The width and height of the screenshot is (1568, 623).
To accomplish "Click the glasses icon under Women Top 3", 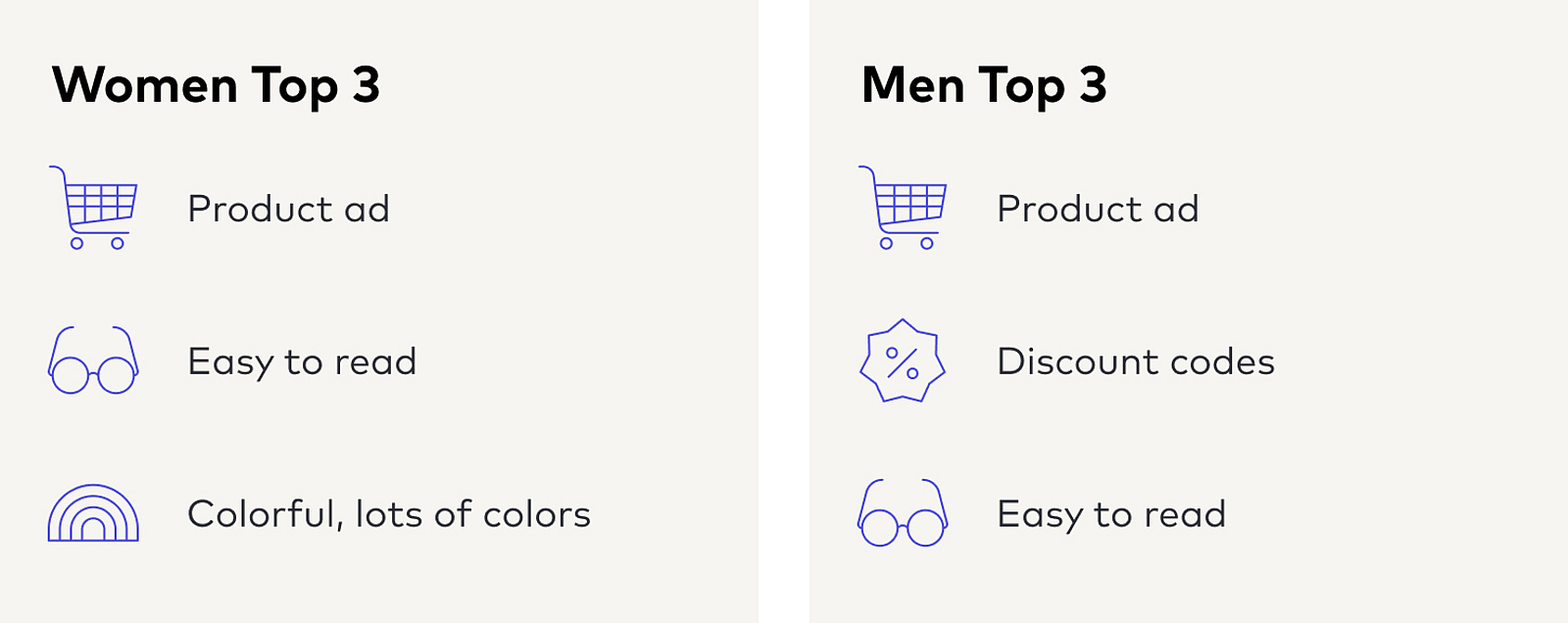I will click(x=93, y=360).
